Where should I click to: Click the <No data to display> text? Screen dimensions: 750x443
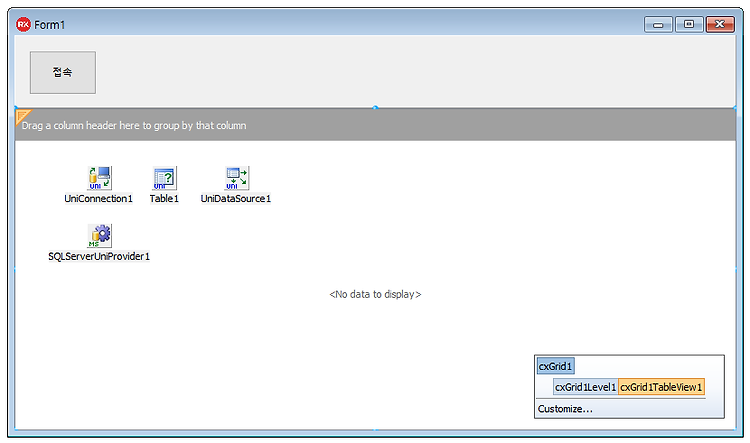point(375,294)
